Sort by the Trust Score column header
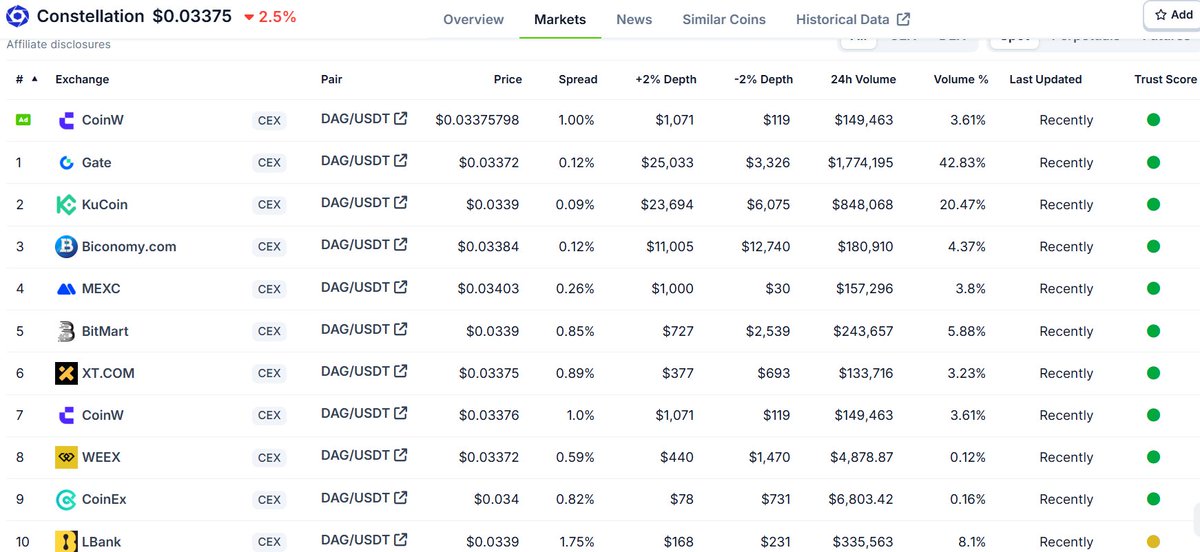 tap(1166, 79)
